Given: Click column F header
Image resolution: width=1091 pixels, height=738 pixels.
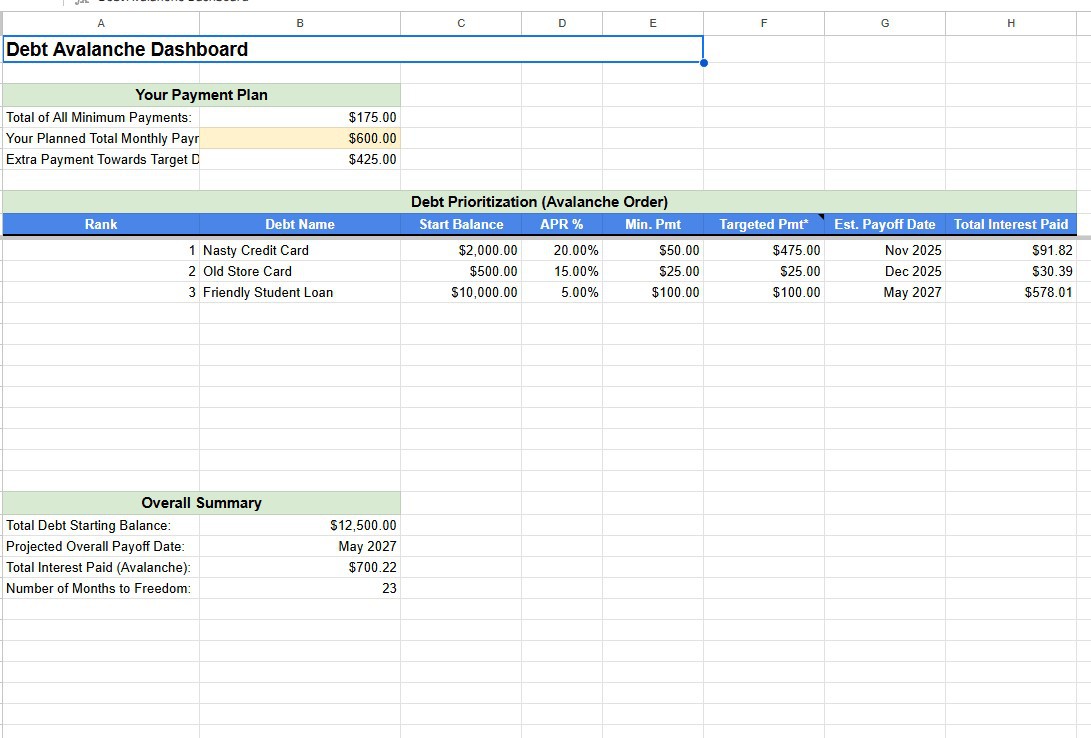Looking at the screenshot, I should click(x=764, y=23).
